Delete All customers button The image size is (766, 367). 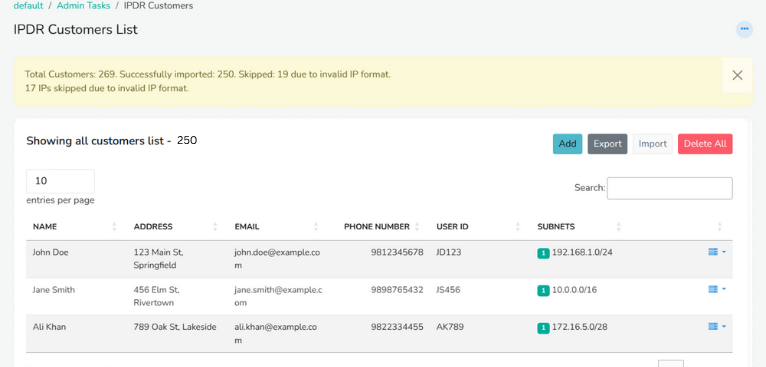click(x=705, y=144)
